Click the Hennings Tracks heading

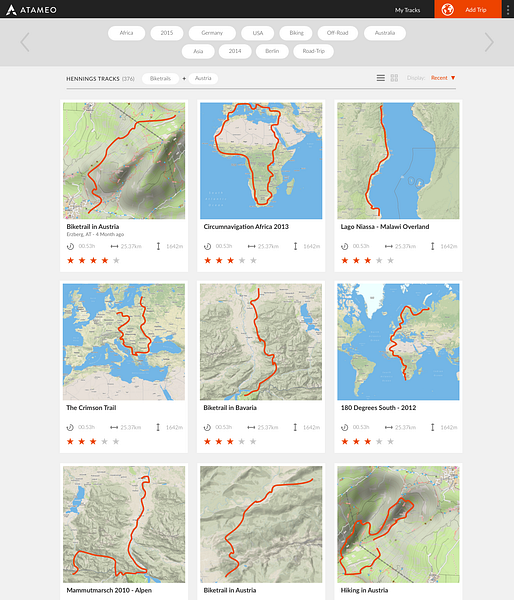pos(93,79)
